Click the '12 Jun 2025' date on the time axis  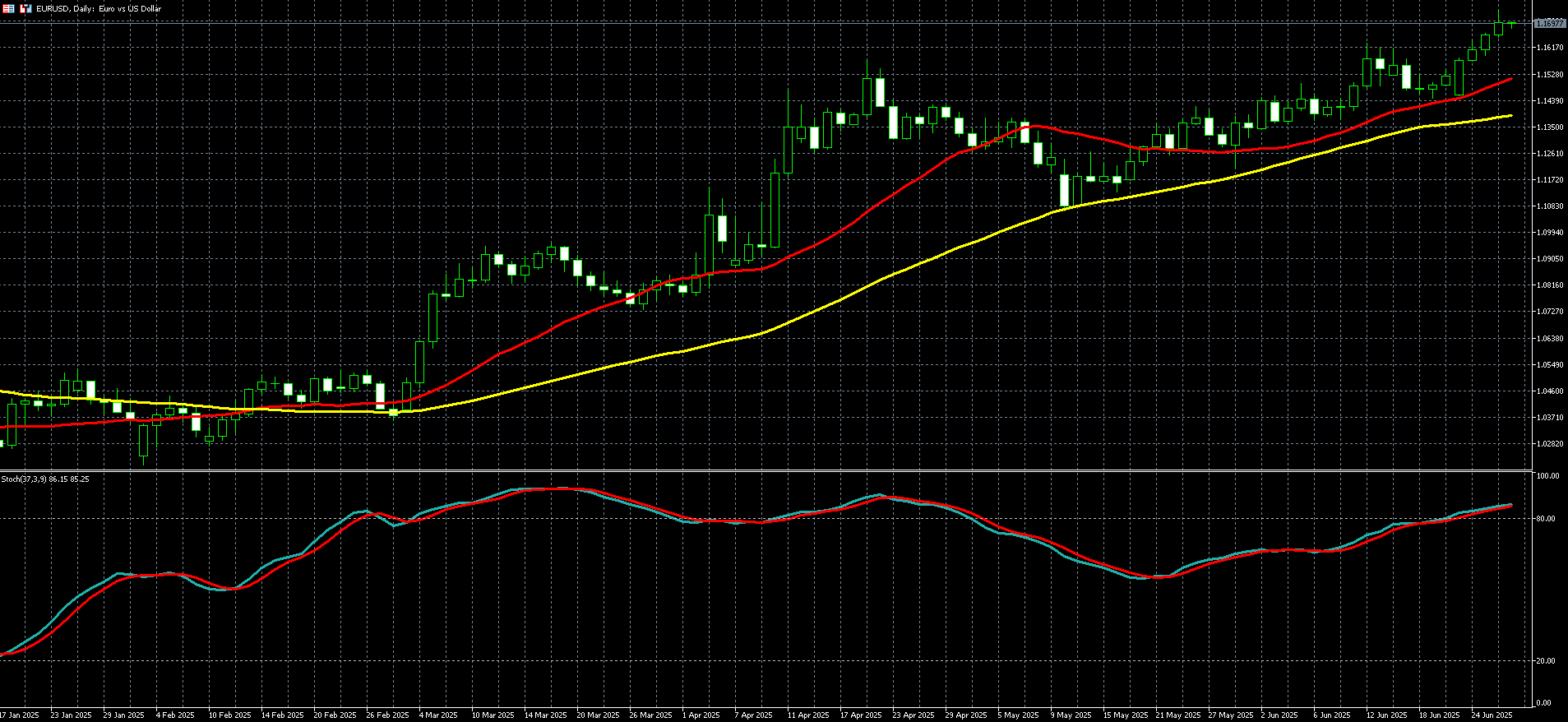(1386, 715)
